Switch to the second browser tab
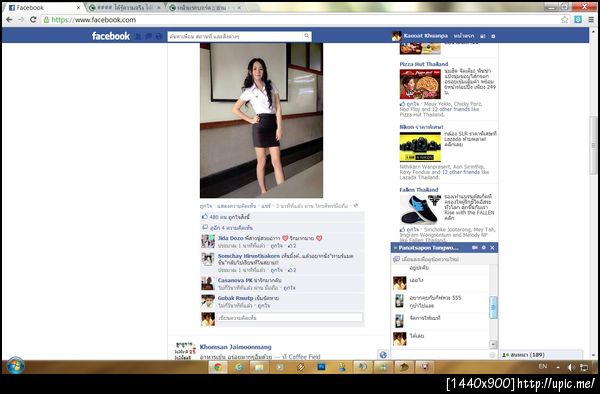This screenshot has height=394, width=600. (124, 8)
